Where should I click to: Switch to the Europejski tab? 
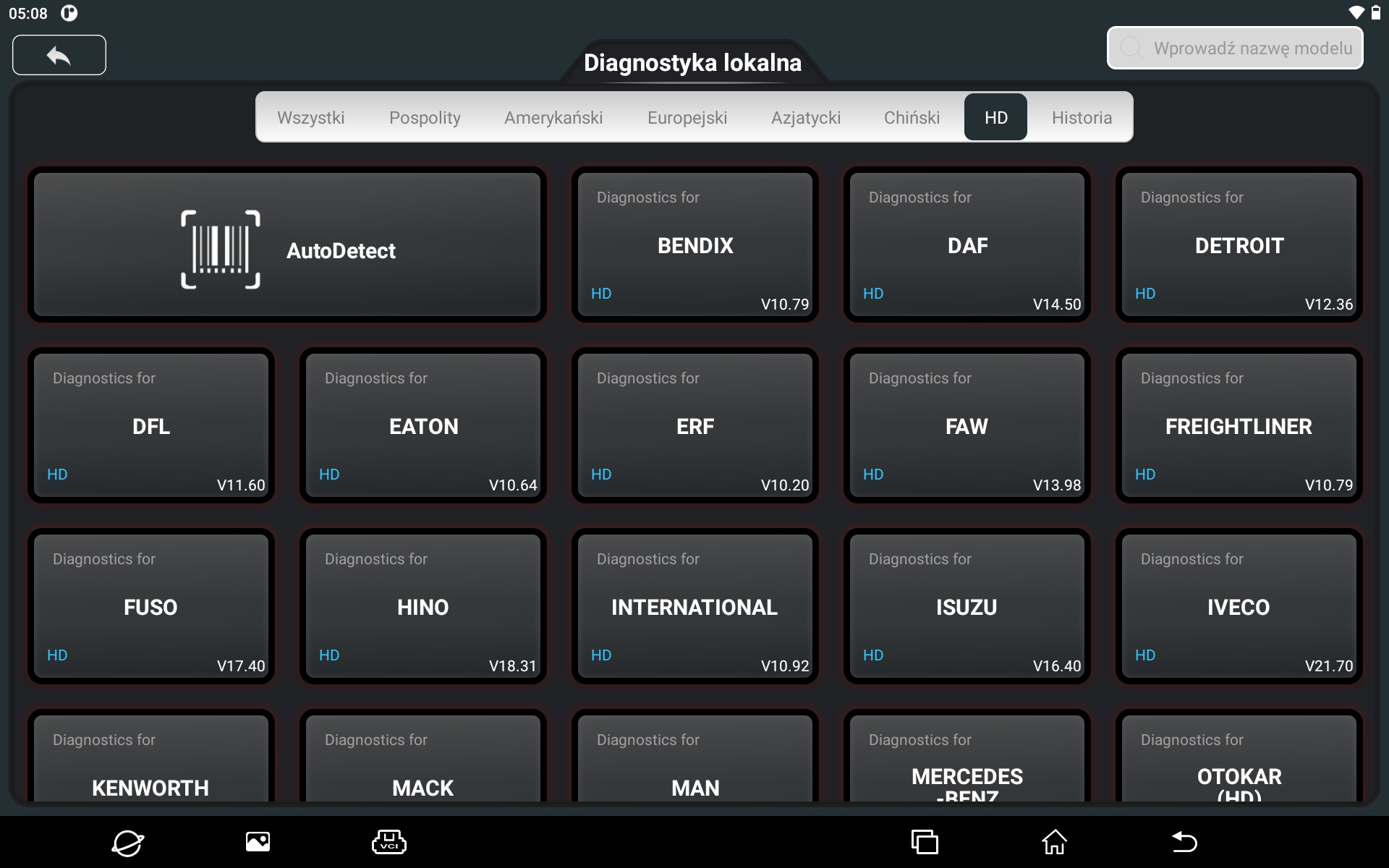tap(687, 117)
